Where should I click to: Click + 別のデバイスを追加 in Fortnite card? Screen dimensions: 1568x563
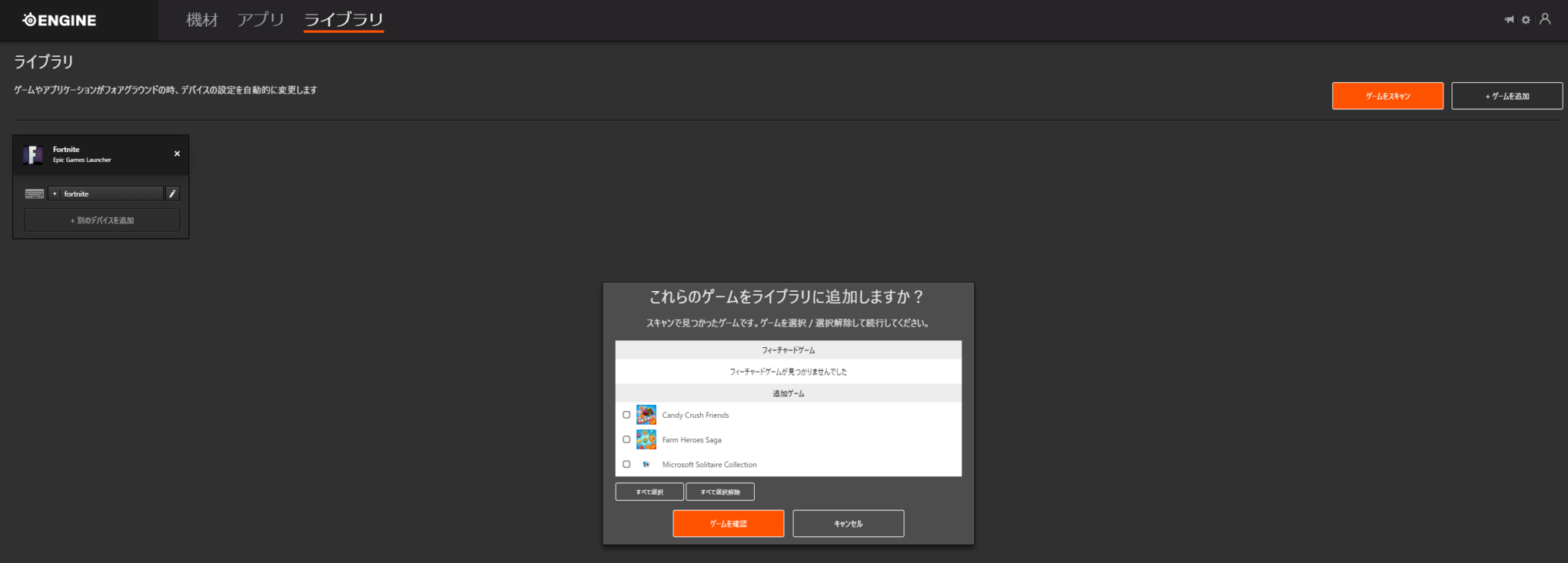[102, 220]
